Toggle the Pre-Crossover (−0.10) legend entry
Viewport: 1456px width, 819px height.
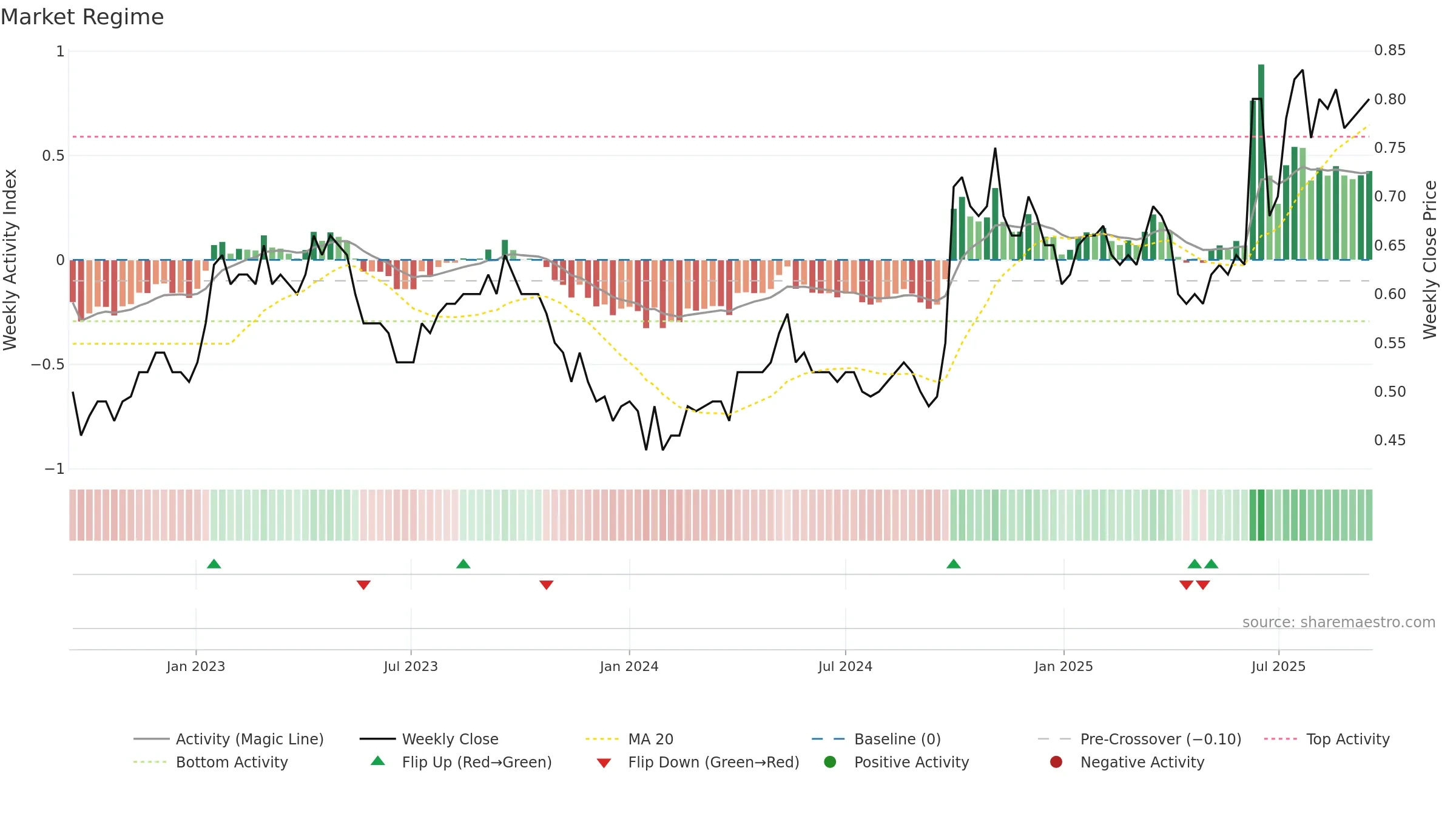[1139, 739]
